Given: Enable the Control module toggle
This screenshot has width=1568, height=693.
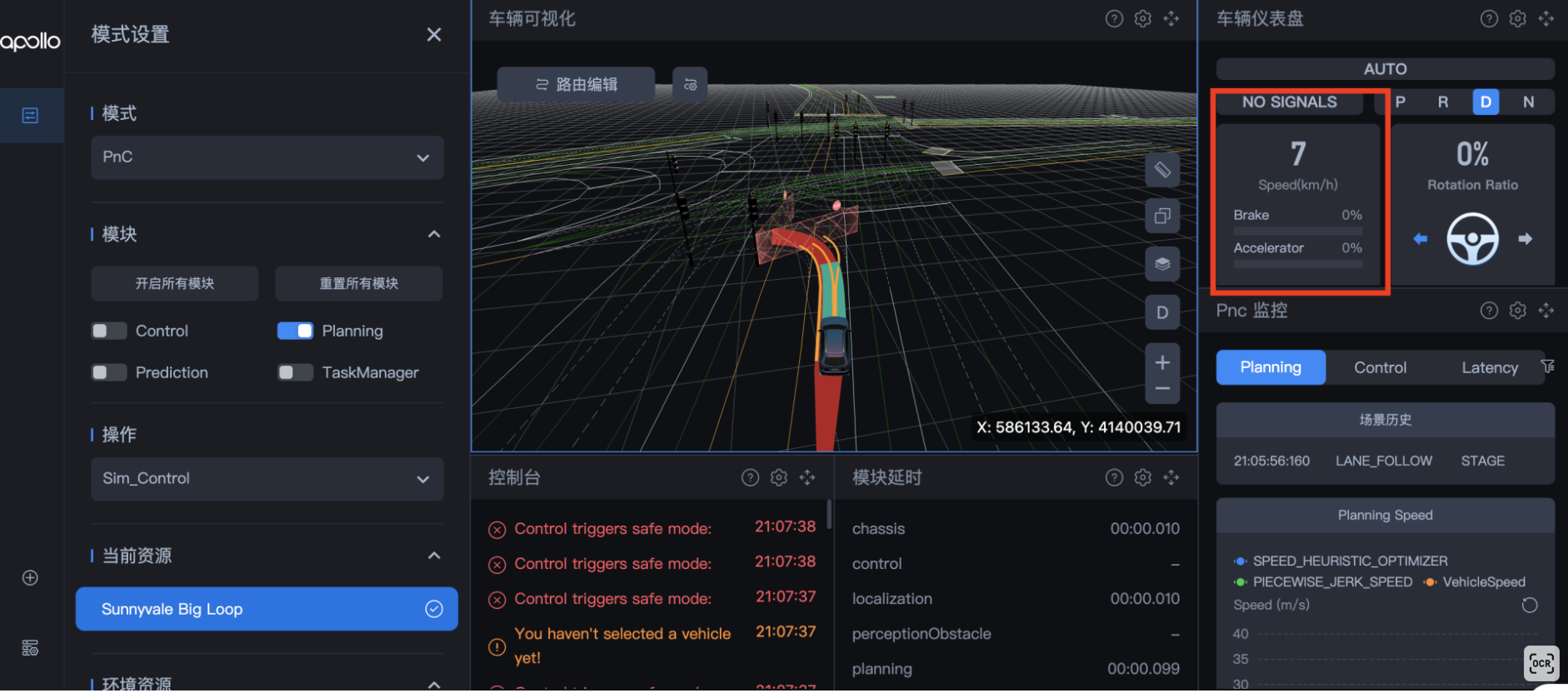Looking at the screenshot, I should [x=109, y=331].
